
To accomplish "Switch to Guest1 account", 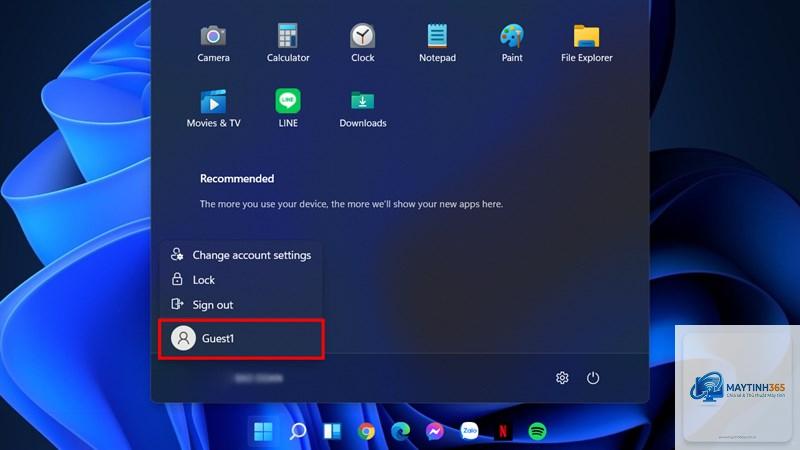I will pos(241,338).
